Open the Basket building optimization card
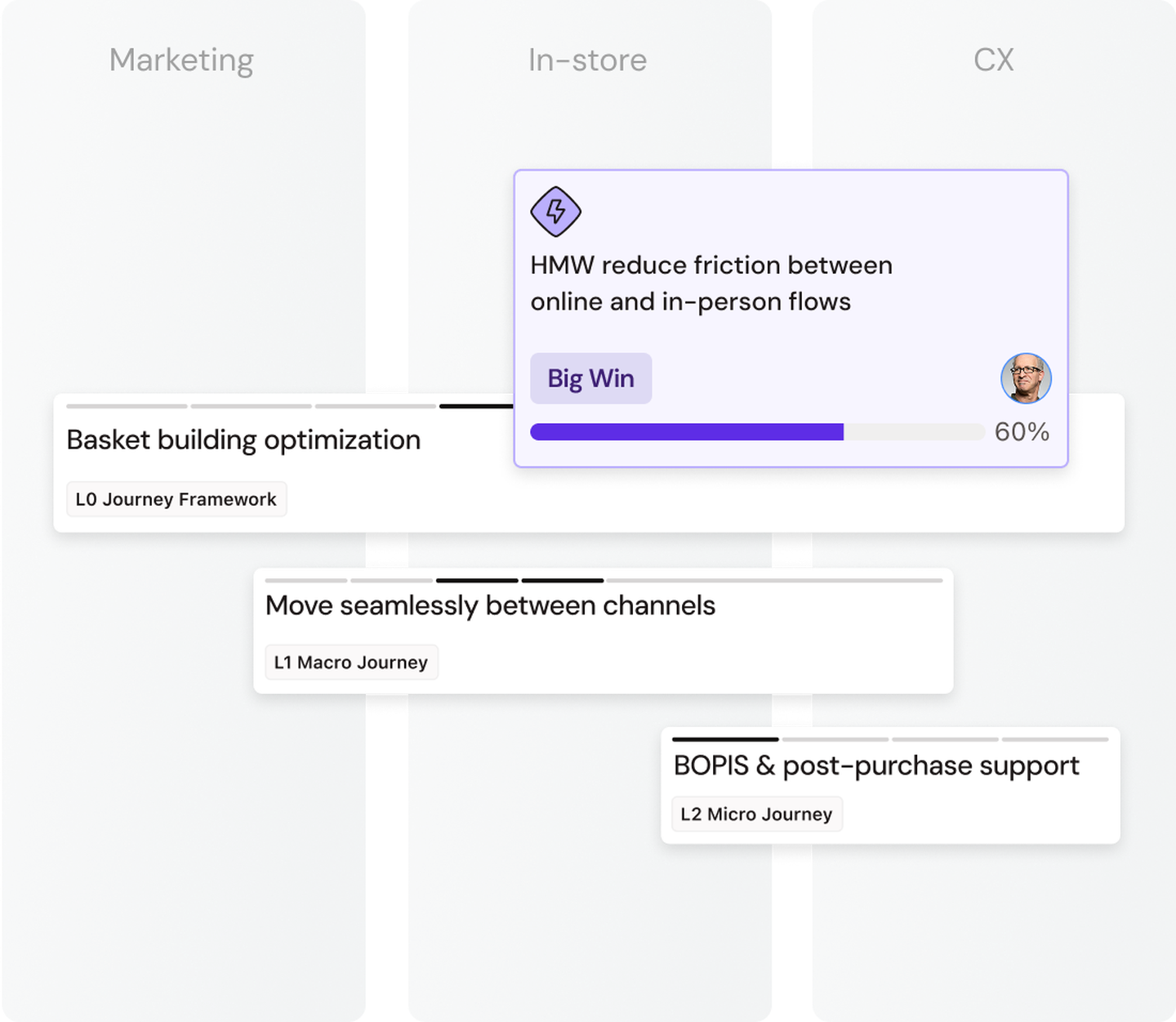Viewport: 1176px width, 1022px height. pos(243,440)
